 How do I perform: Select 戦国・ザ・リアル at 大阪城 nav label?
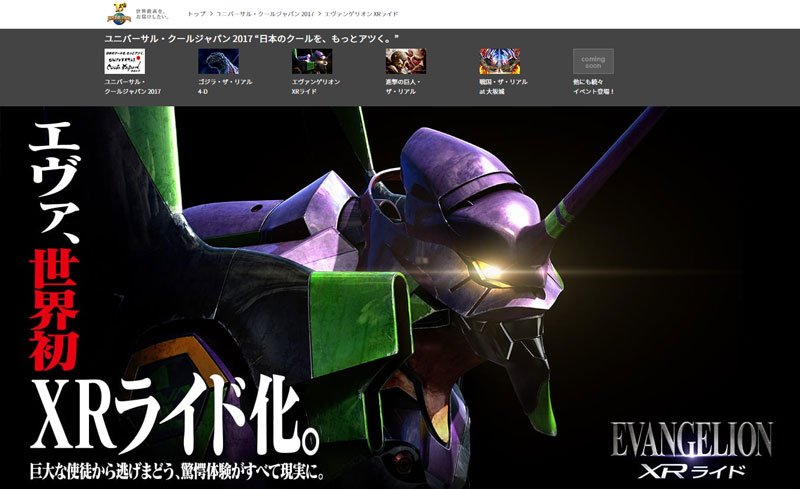503,87
